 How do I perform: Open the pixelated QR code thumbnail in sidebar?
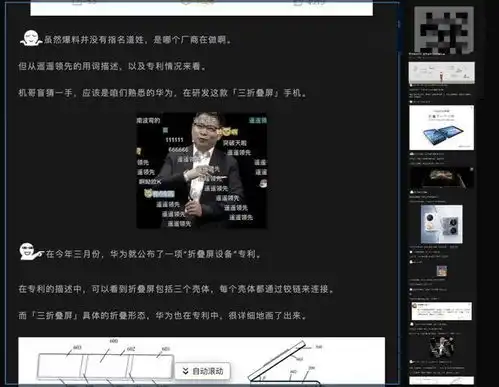coord(444,30)
